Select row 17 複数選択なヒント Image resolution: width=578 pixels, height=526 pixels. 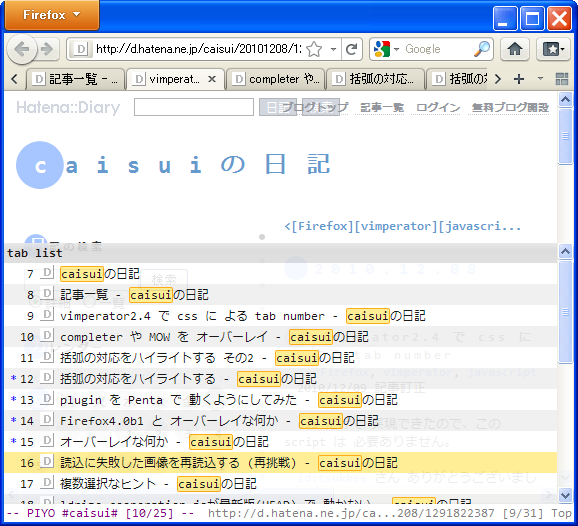tap(281, 484)
